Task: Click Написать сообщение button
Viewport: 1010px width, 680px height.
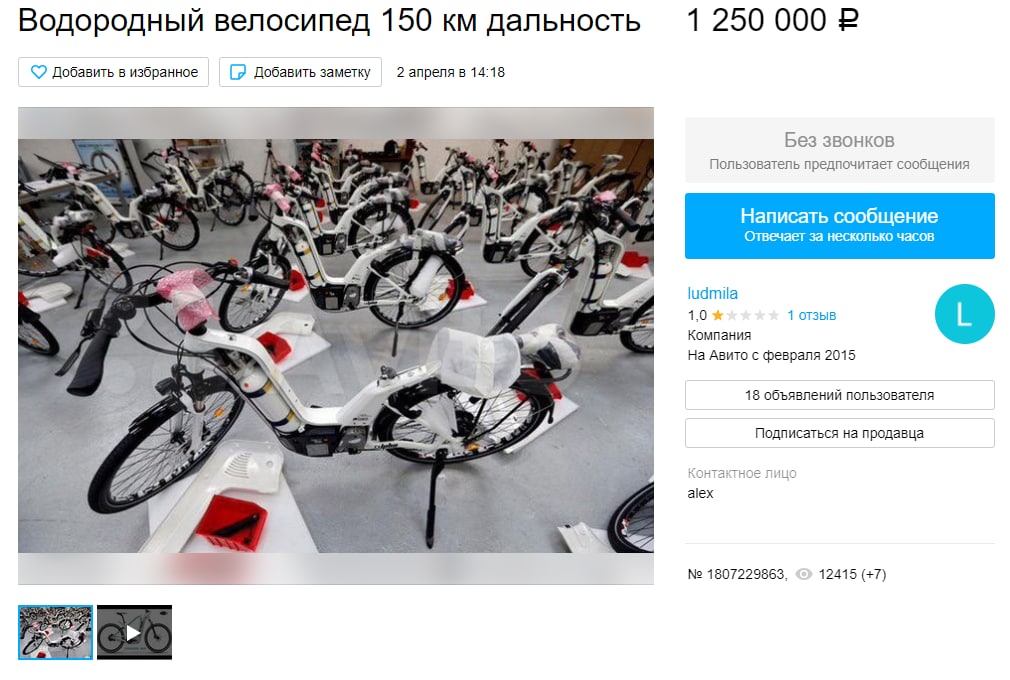Action: coord(839,226)
